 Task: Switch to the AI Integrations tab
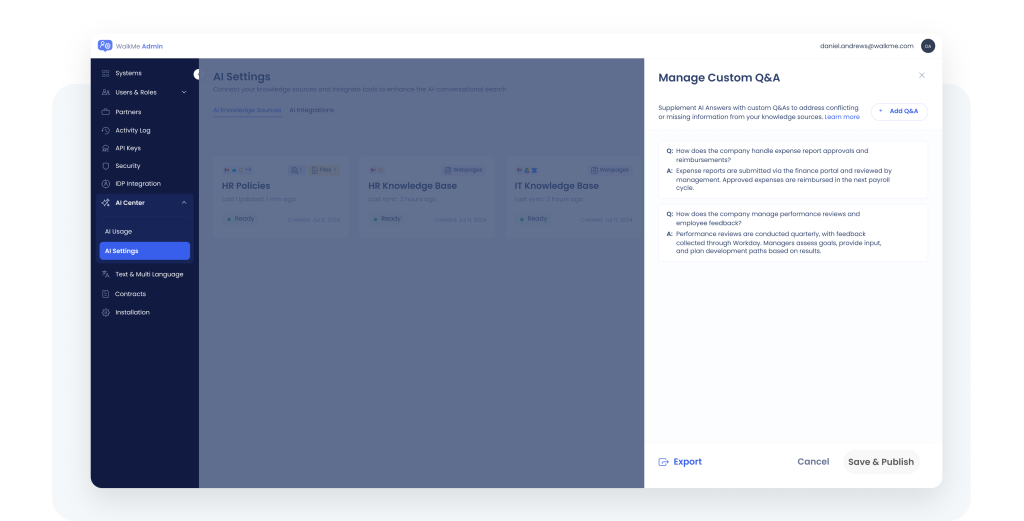point(311,110)
